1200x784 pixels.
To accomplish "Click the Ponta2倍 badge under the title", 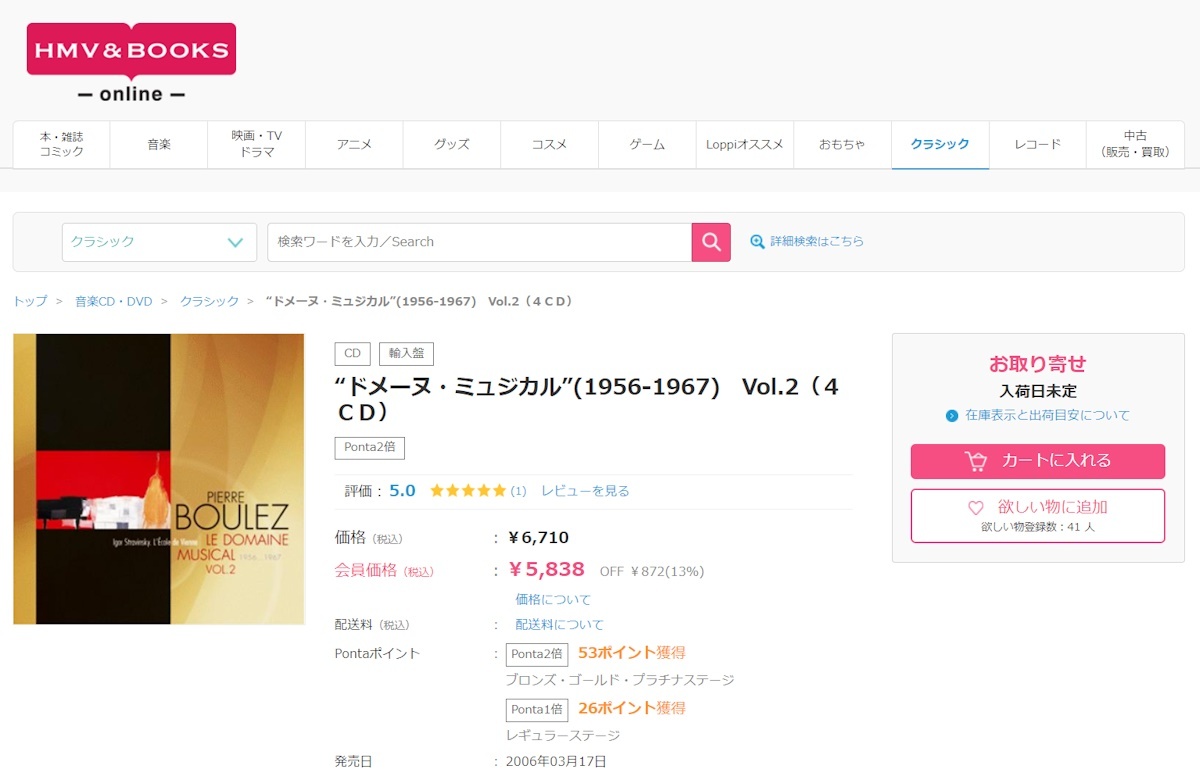I will pos(370,448).
